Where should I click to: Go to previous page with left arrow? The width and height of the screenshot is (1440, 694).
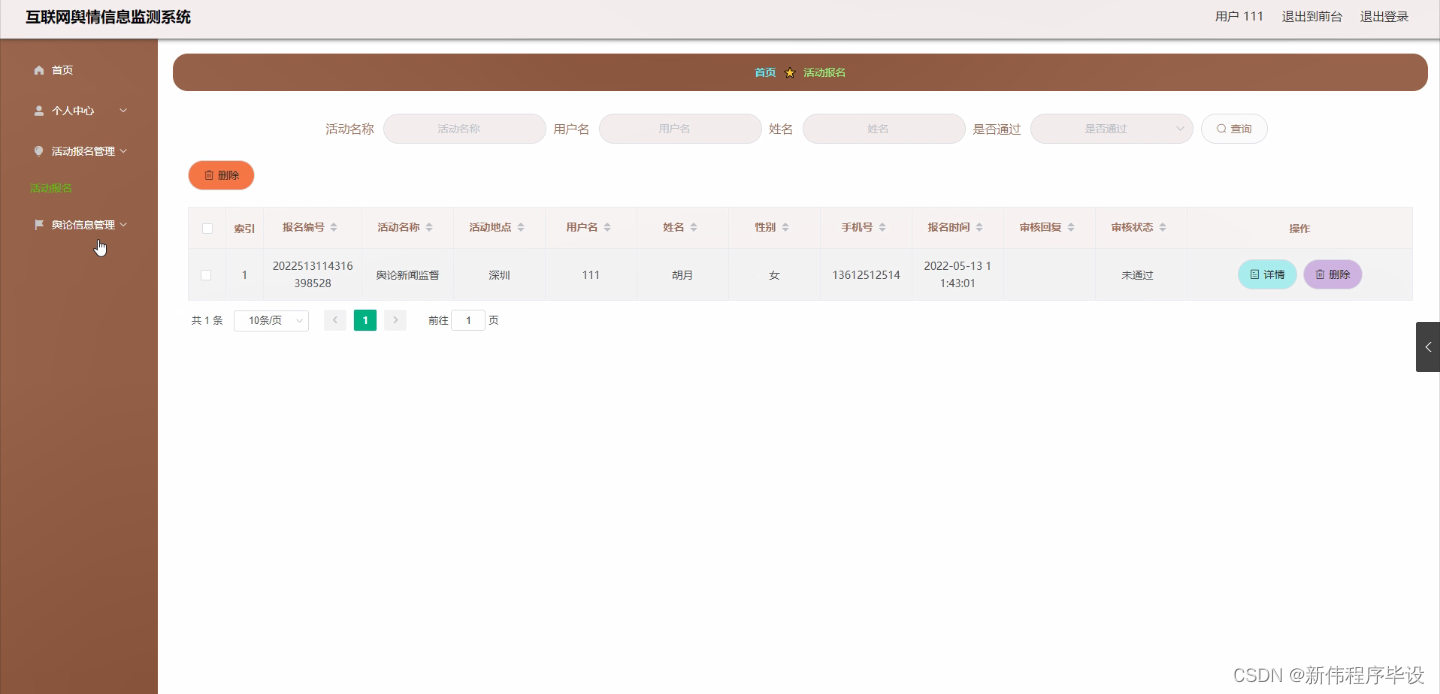[x=335, y=320]
